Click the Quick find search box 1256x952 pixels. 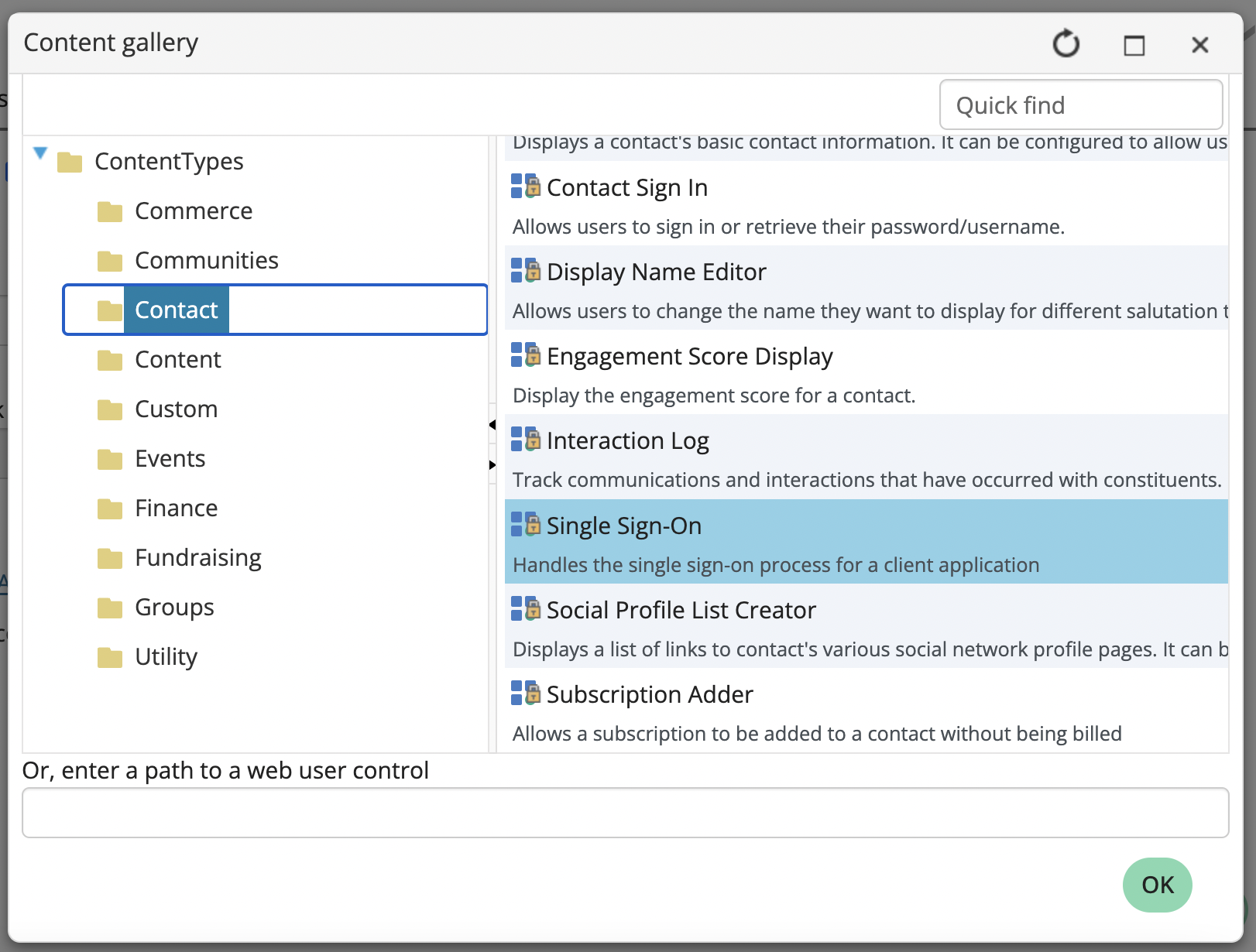coord(1080,104)
